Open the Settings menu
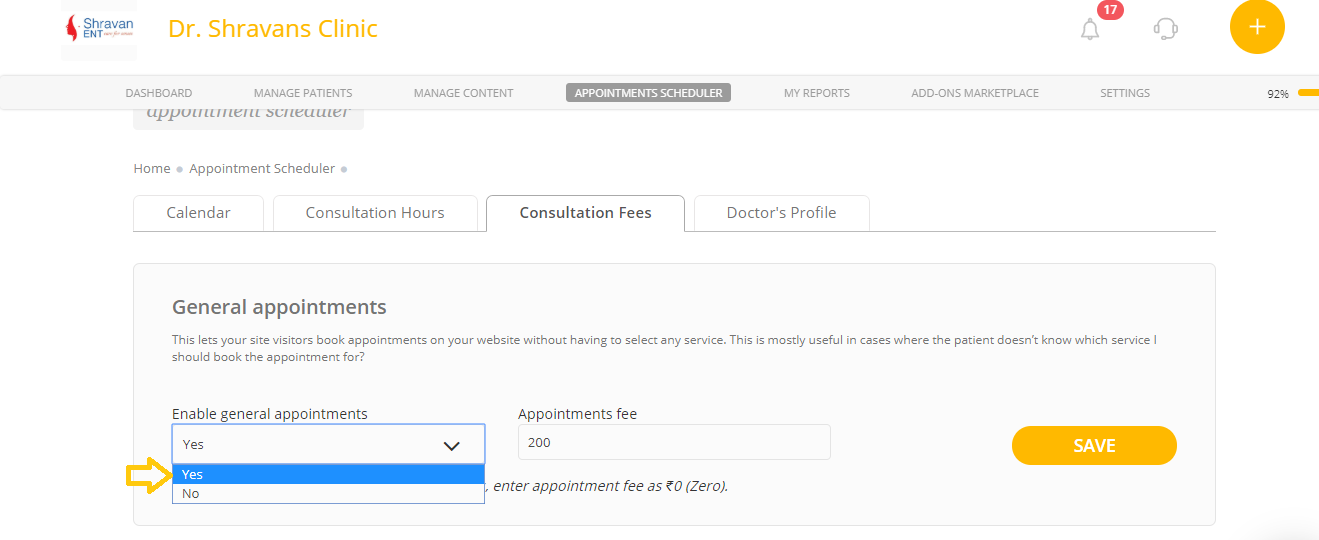The height and width of the screenshot is (540, 1319). pyautogui.click(x=1125, y=93)
